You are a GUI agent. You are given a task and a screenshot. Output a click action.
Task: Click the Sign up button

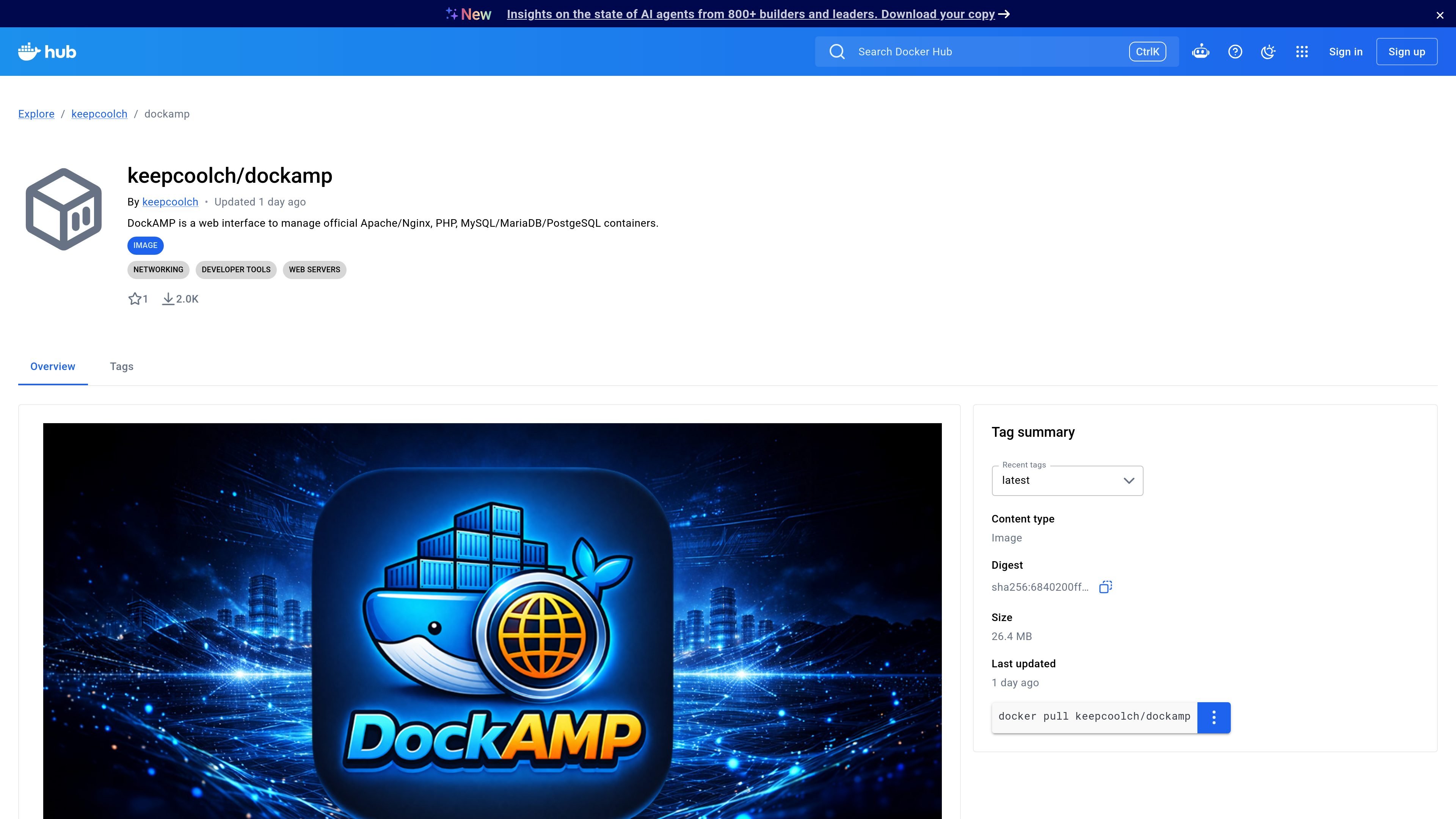[1406, 52]
